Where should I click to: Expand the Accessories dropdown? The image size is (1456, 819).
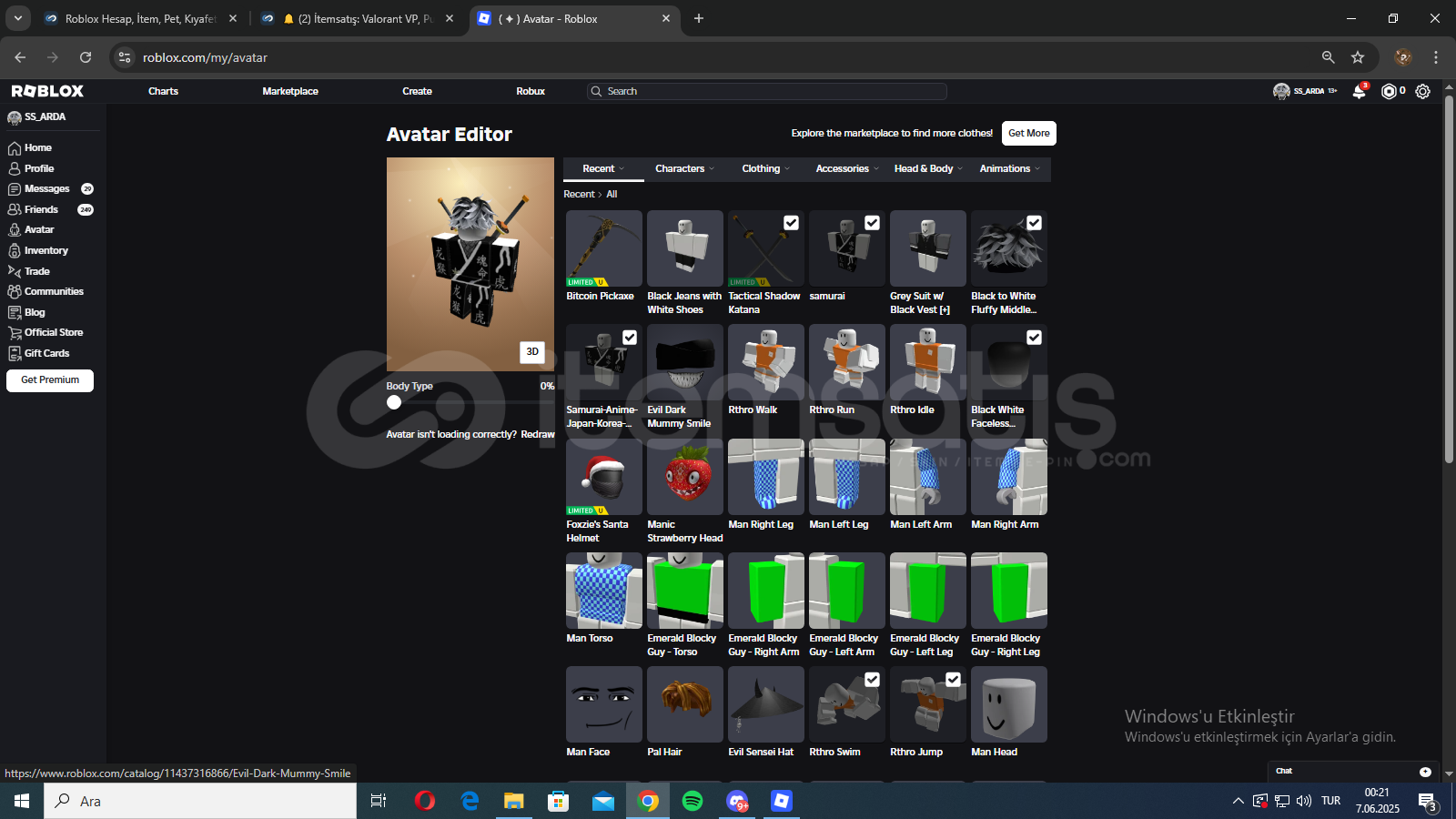point(847,169)
